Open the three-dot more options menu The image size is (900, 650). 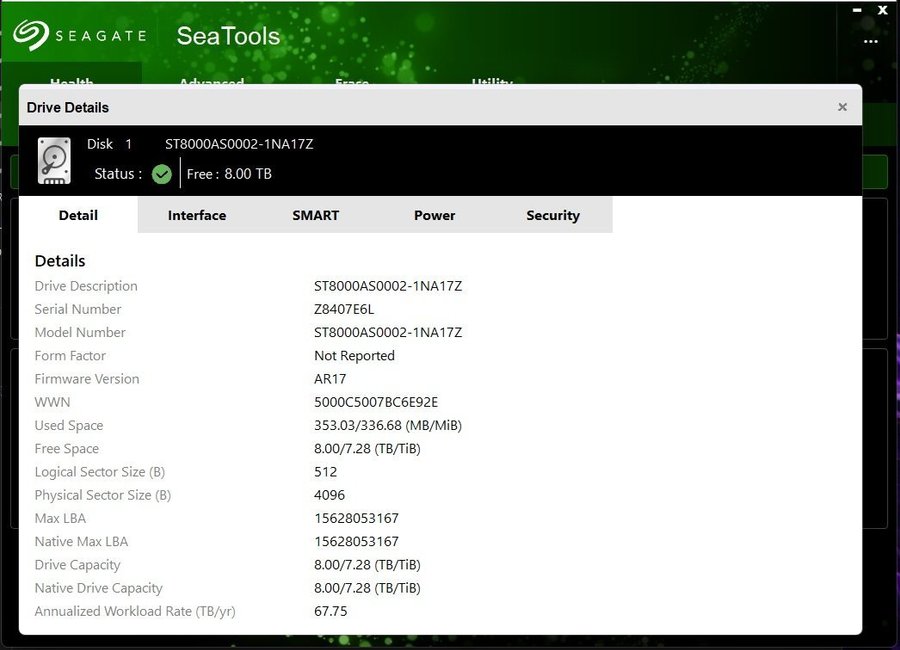pyautogui.click(x=870, y=42)
